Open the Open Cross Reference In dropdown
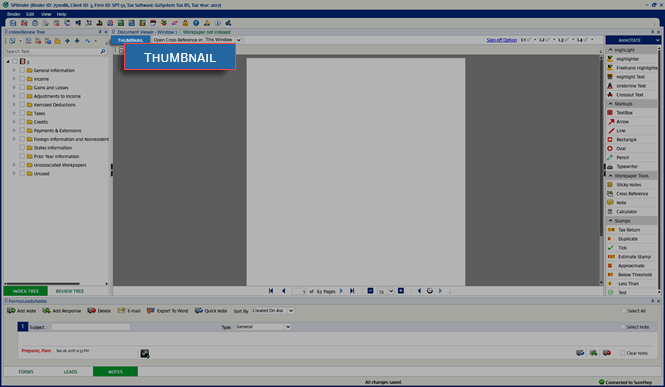Viewport: 665px width, 387px height. pyautogui.click(x=239, y=40)
